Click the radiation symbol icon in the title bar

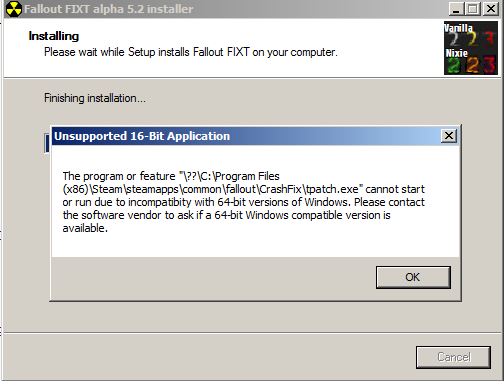[14, 9]
